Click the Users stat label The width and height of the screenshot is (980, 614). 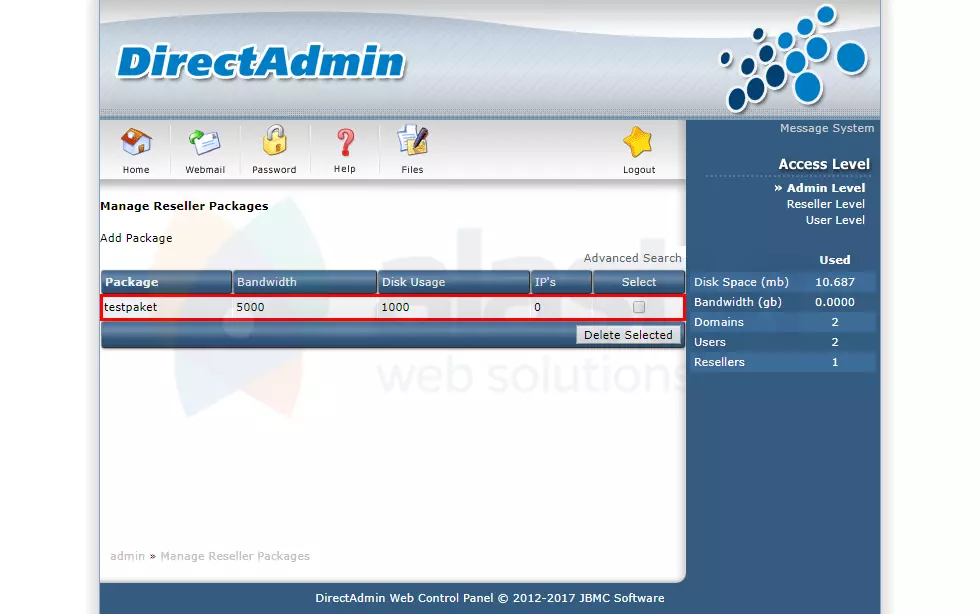(709, 342)
